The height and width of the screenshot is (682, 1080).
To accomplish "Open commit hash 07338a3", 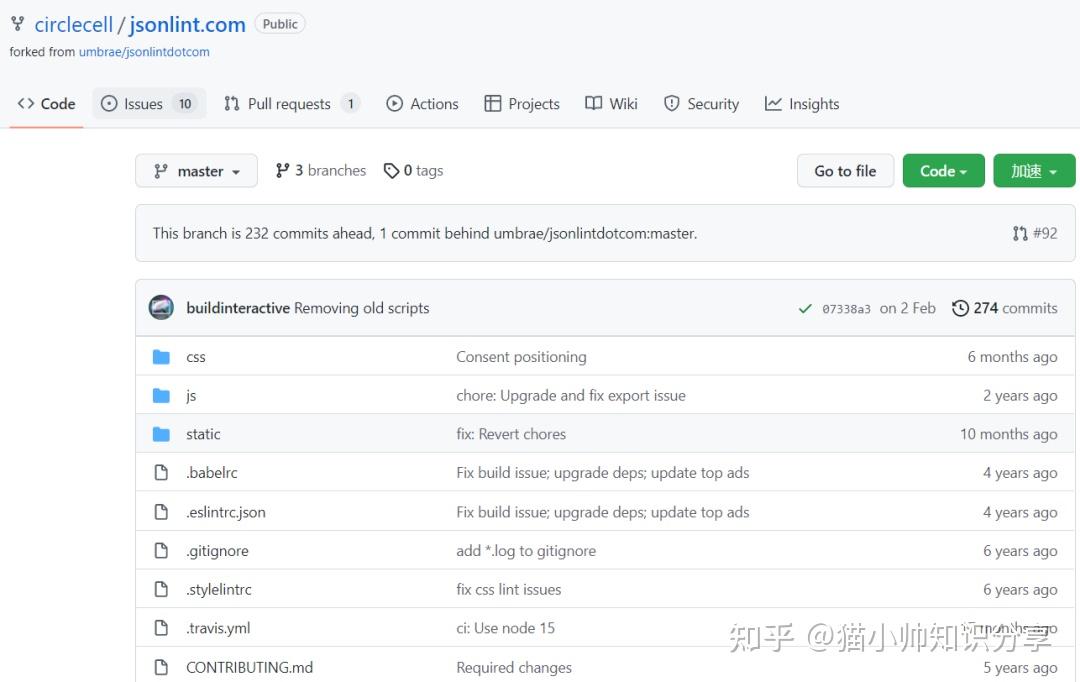I will pos(846,309).
